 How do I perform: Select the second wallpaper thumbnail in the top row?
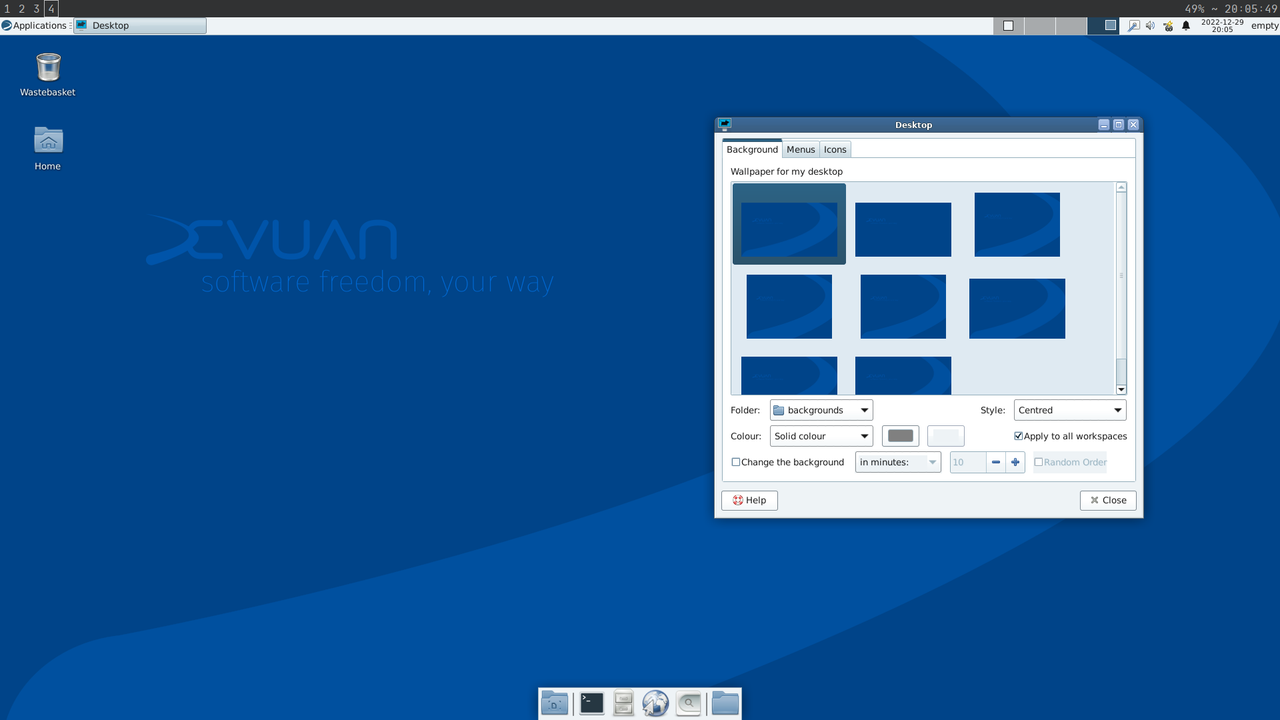pos(903,230)
